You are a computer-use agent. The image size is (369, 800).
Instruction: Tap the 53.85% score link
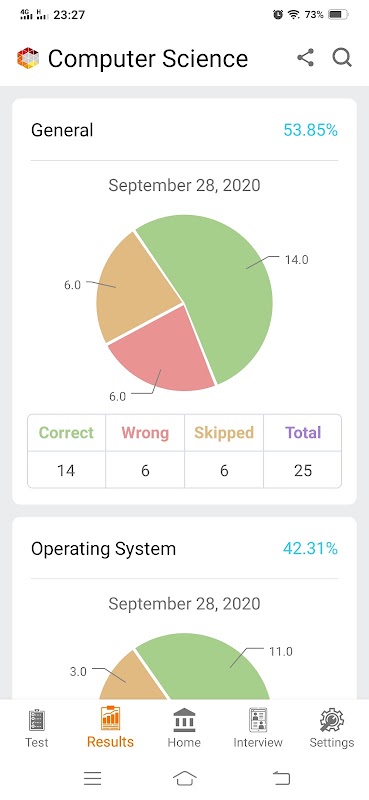pos(310,130)
